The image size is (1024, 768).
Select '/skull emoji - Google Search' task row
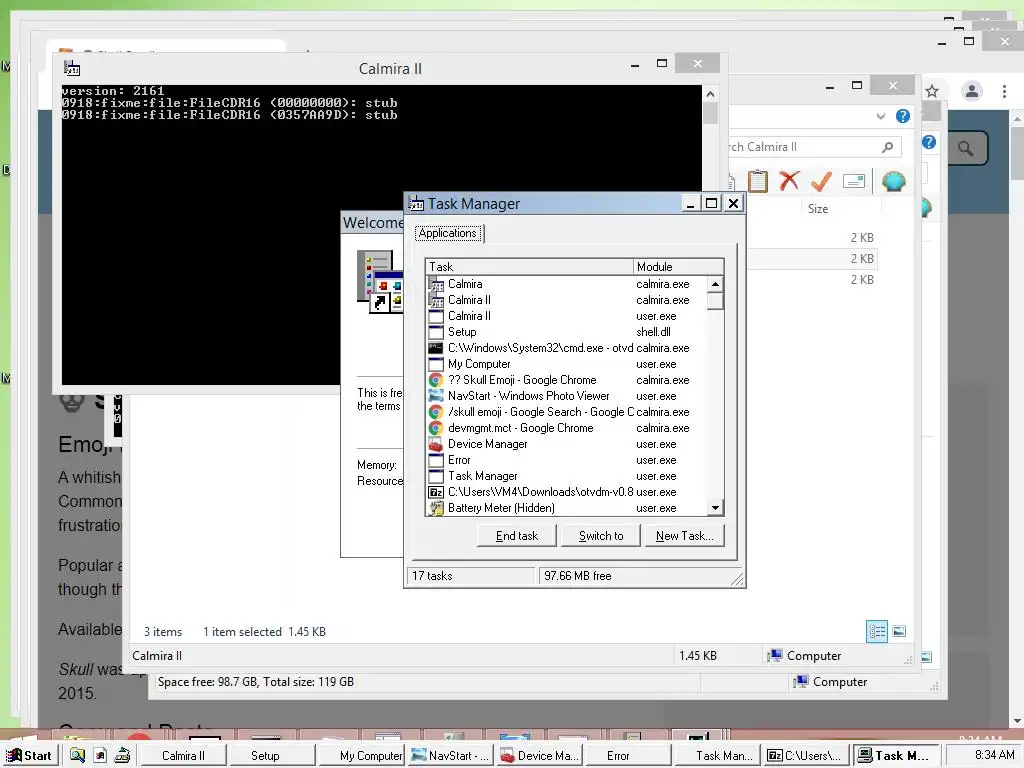tap(567, 412)
